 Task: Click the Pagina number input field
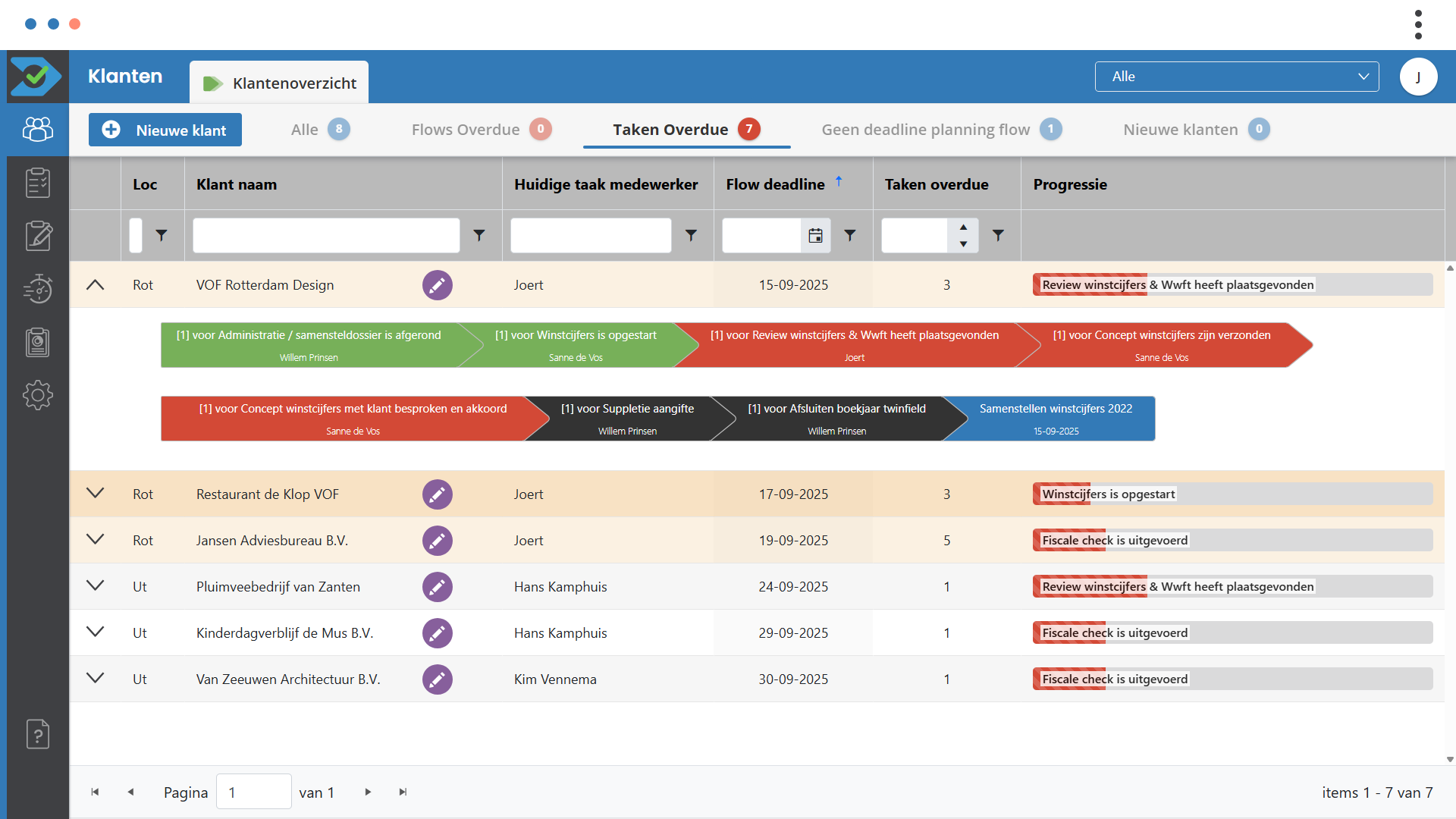pyautogui.click(x=253, y=792)
